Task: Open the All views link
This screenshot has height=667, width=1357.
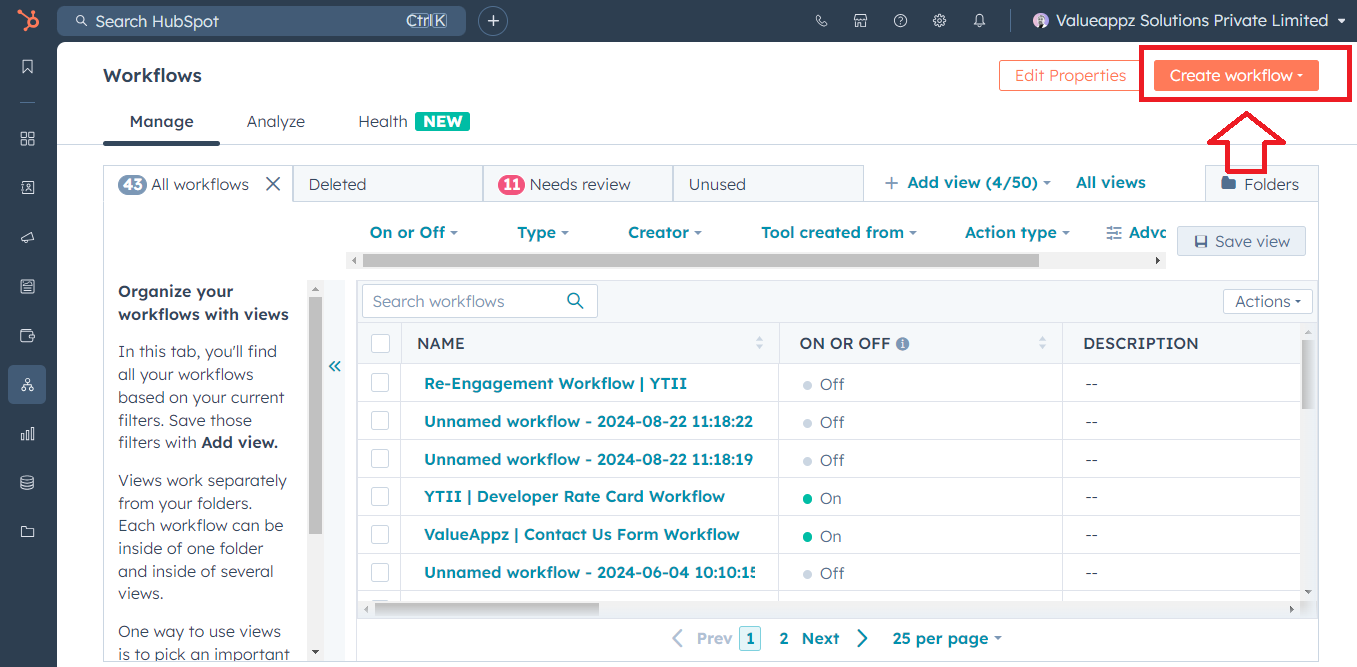Action: pyautogui.click(x=1110, y=183)
